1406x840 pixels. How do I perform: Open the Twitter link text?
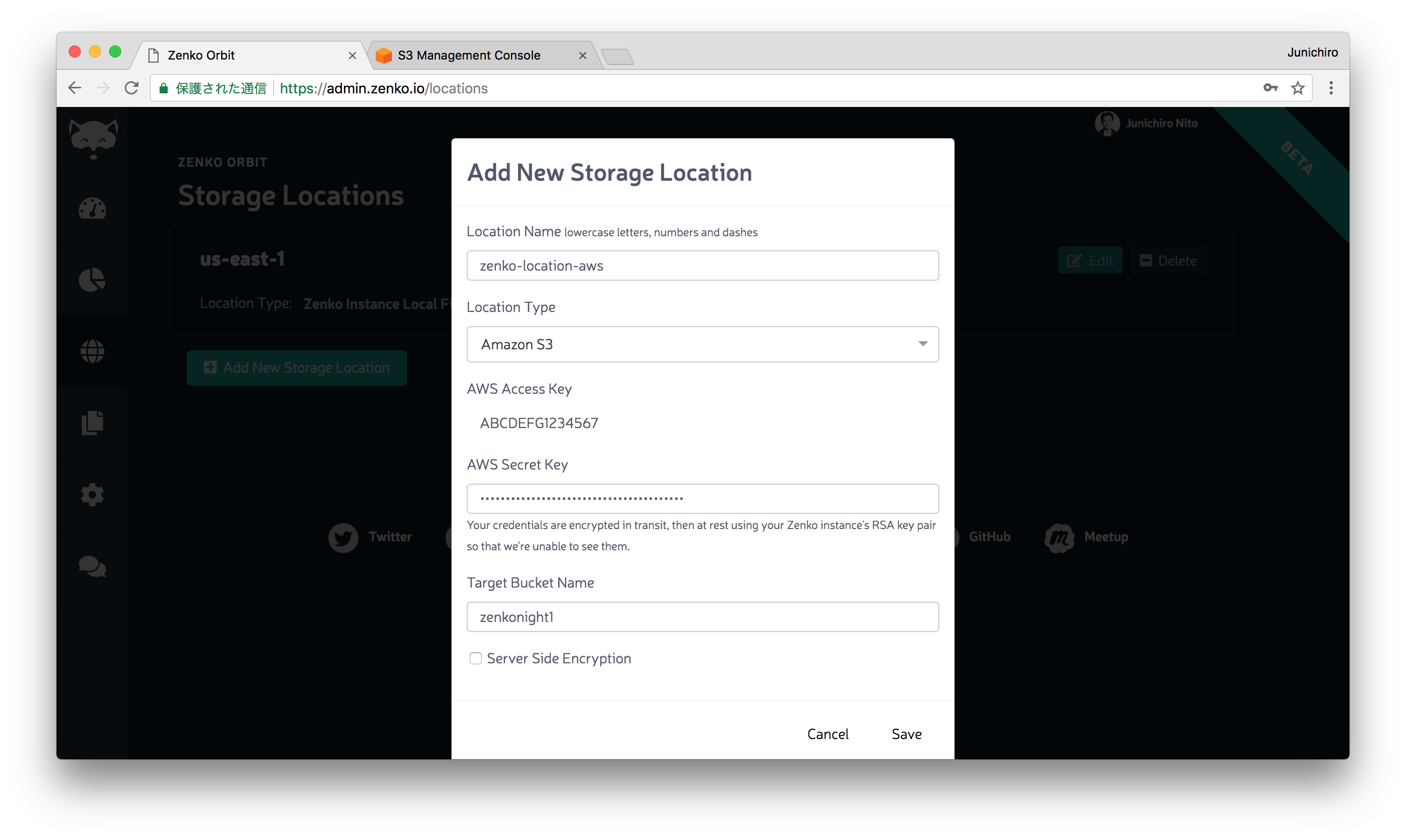[x=390, y=537]
